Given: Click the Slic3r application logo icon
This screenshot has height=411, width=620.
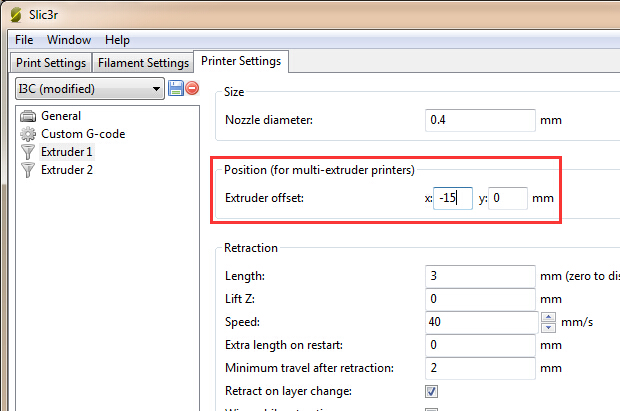Looking at the screenshot, I should click(16, 15).
